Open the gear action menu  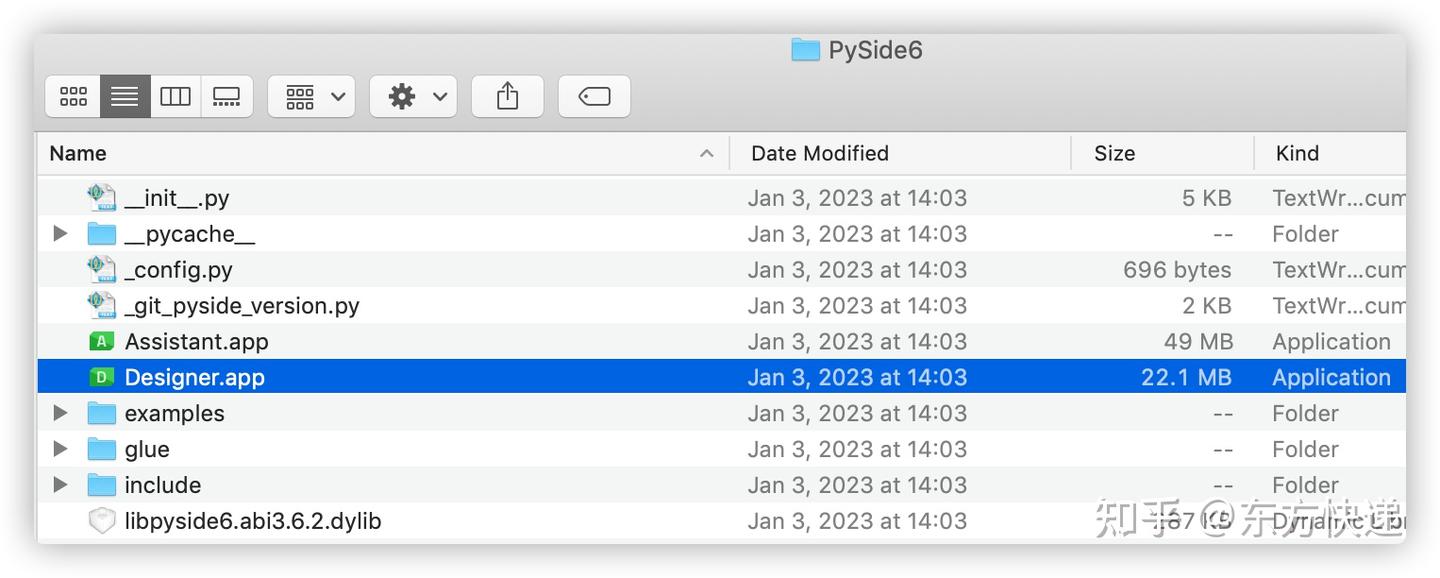coord(414,96)
